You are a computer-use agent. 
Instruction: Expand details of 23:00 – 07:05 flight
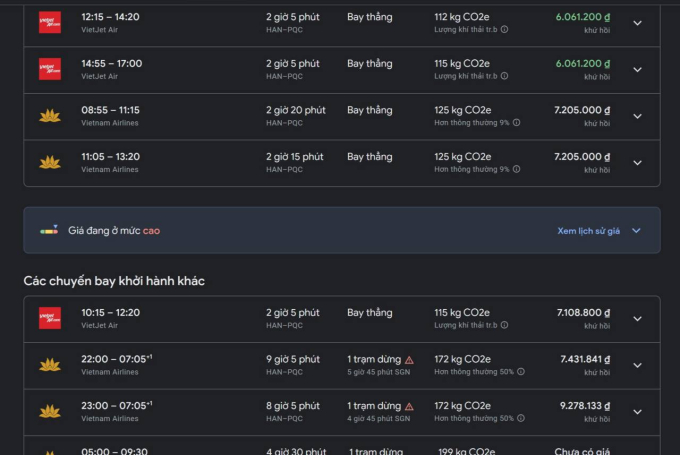638,411
